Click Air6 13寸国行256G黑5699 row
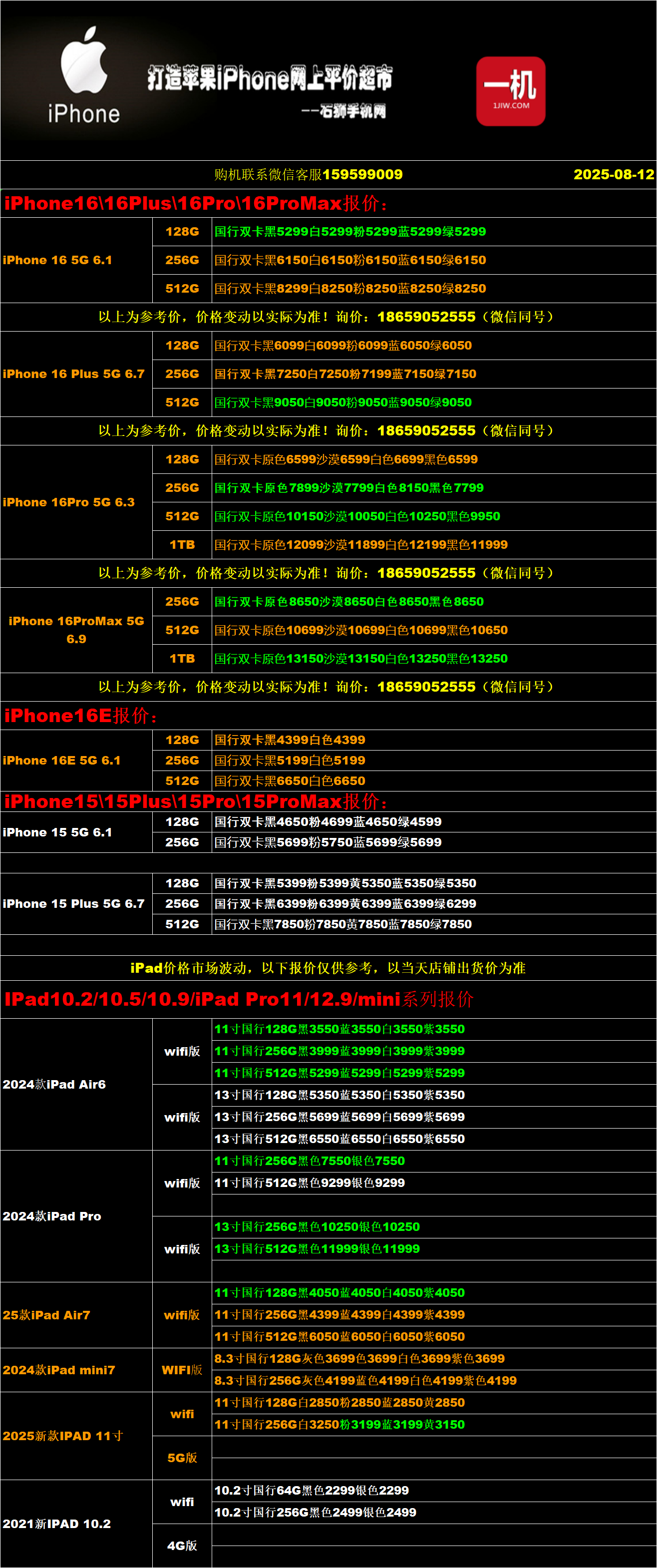 434,1117
